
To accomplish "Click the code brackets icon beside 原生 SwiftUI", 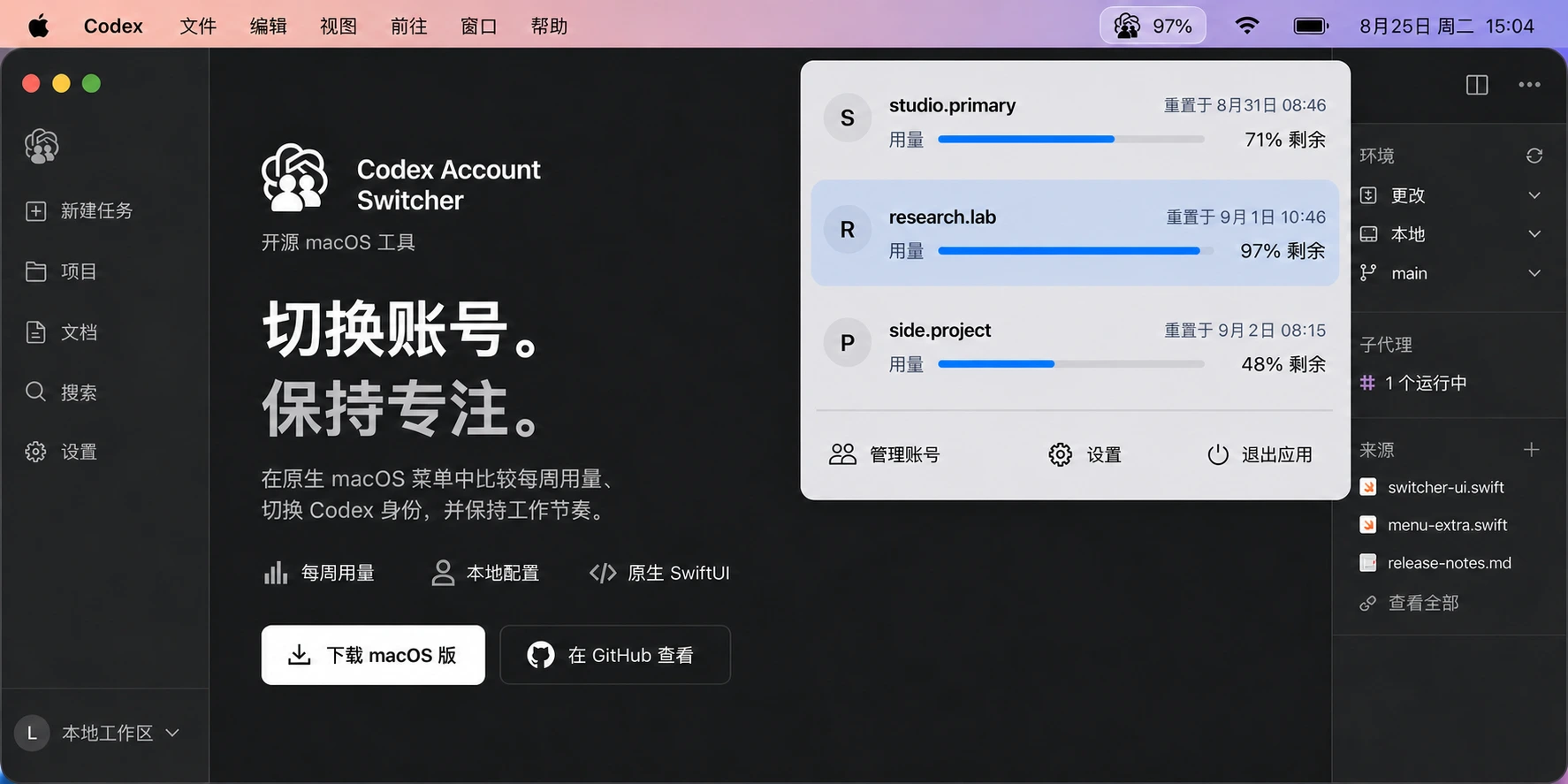I will 603,573.
